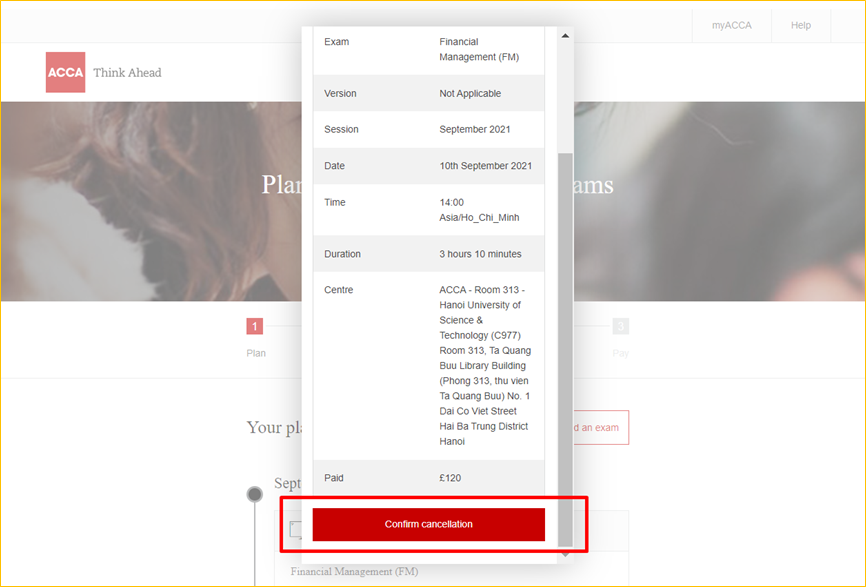Click the 3 hours 10 minutes value
The width and height of the screenshot is (866, 587).
(480, 254)
